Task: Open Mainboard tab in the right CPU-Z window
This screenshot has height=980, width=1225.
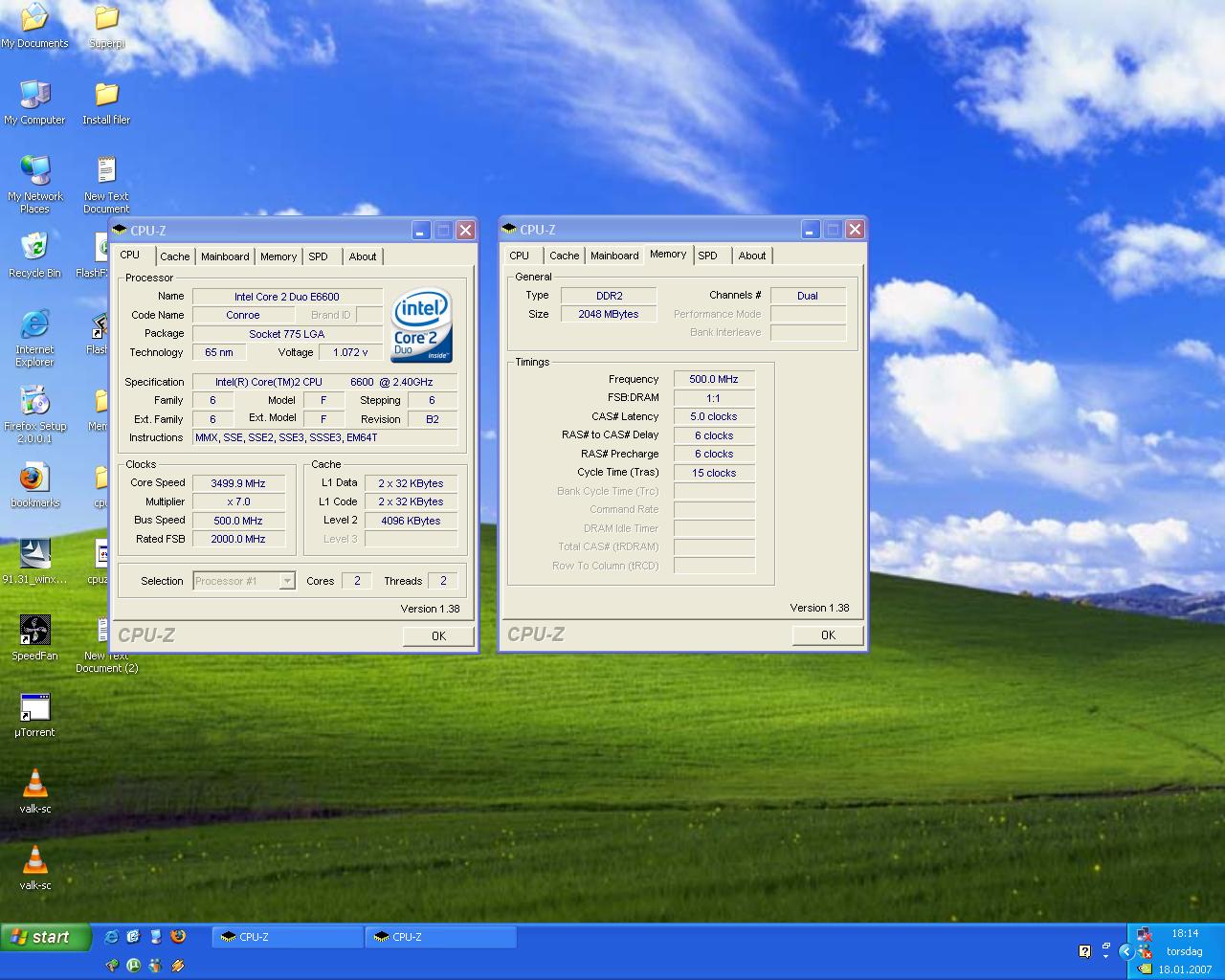Action: pos(614,256)
